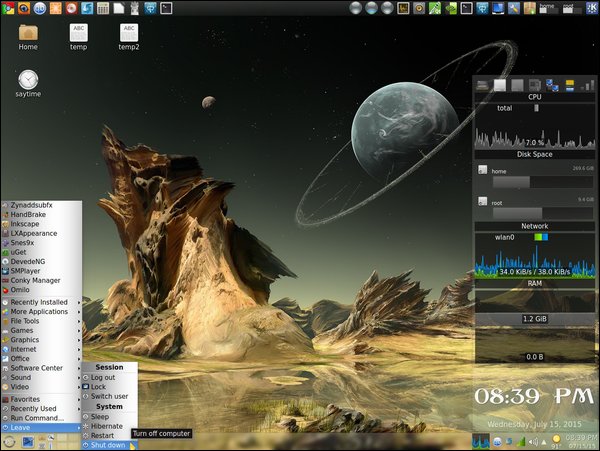Viewport: 600px width, 451px height.
Task: Open the Favorites menu entry
Action: coord(41,399)
